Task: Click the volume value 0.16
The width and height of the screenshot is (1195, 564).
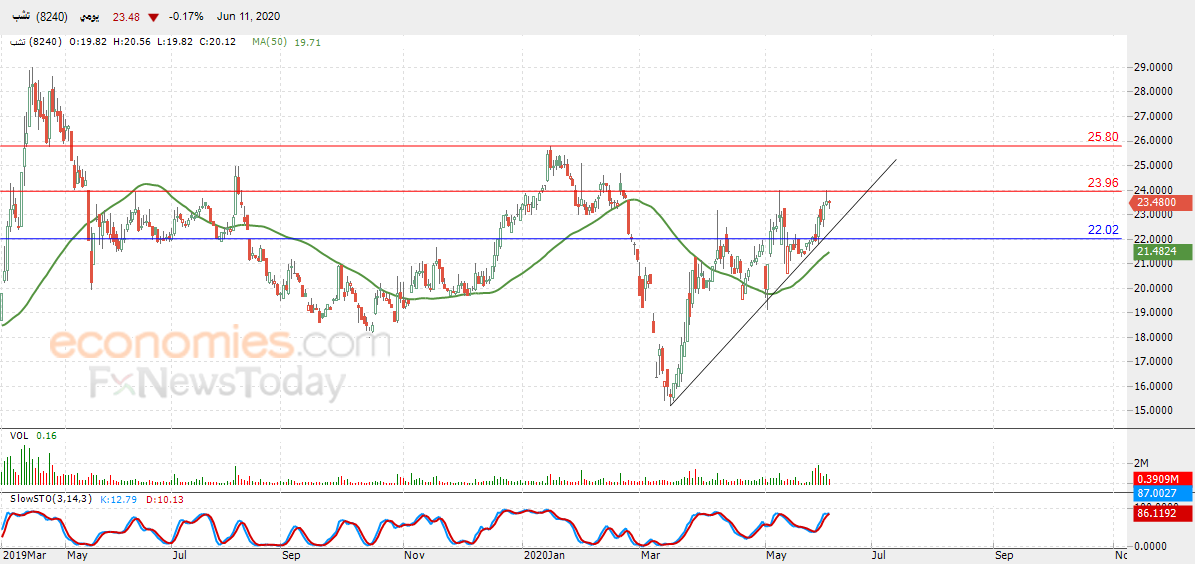Action: pyautogui.click(x=46, y=435)
